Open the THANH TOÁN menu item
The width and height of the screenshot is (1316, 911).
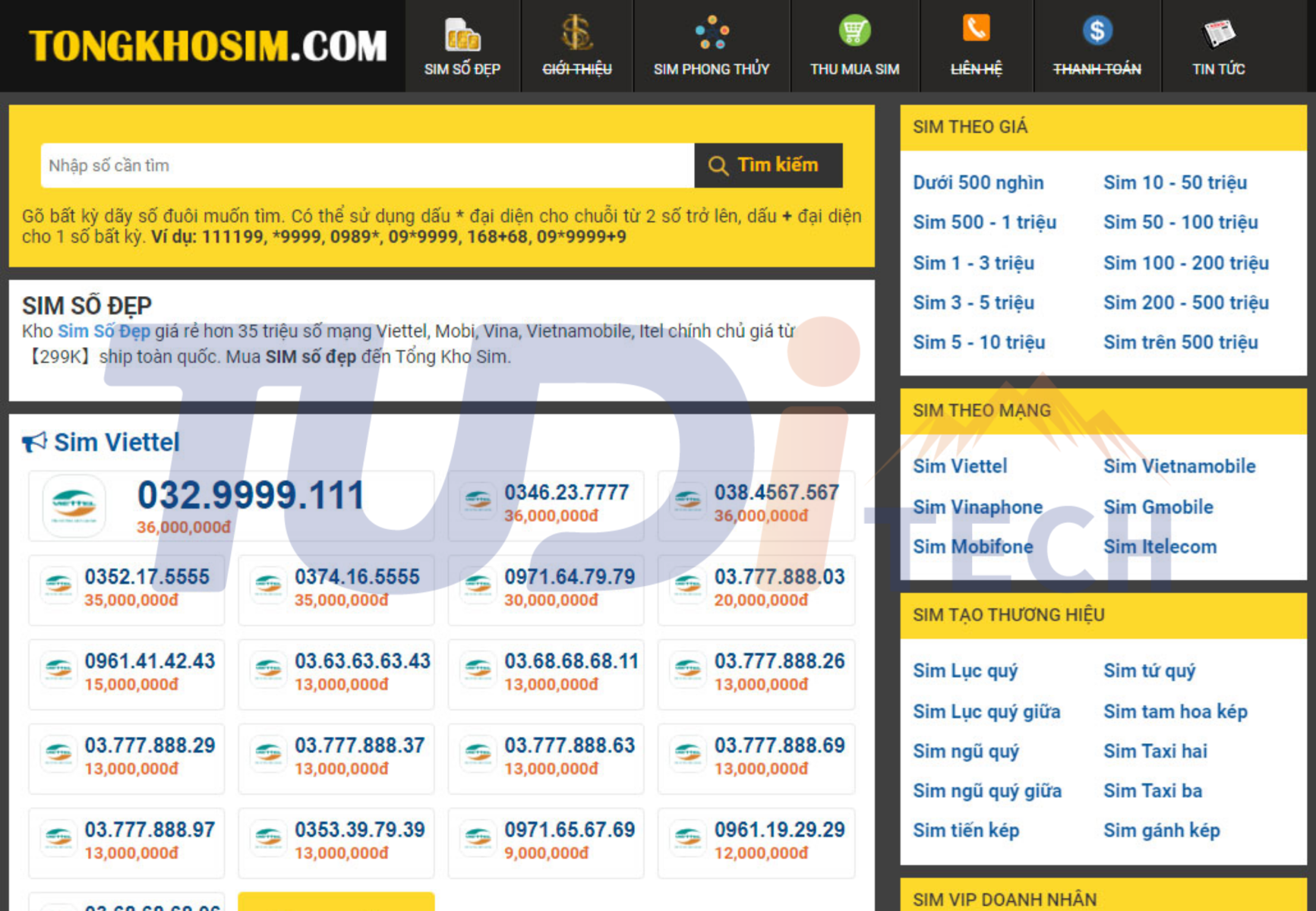1097,46
